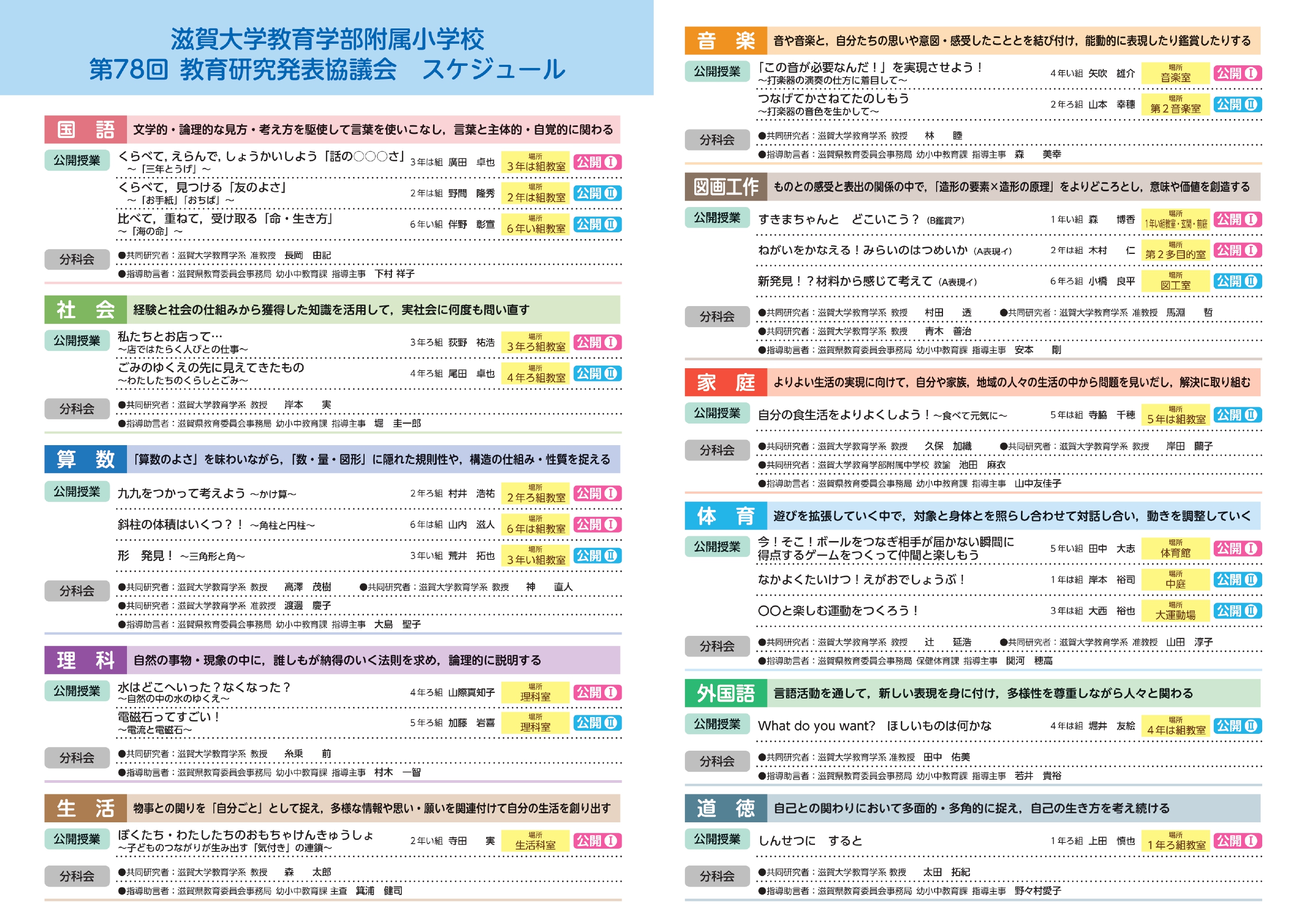
Task: Click the 社会 subject header
Action: pyautogui.click(x=85, y=310)
